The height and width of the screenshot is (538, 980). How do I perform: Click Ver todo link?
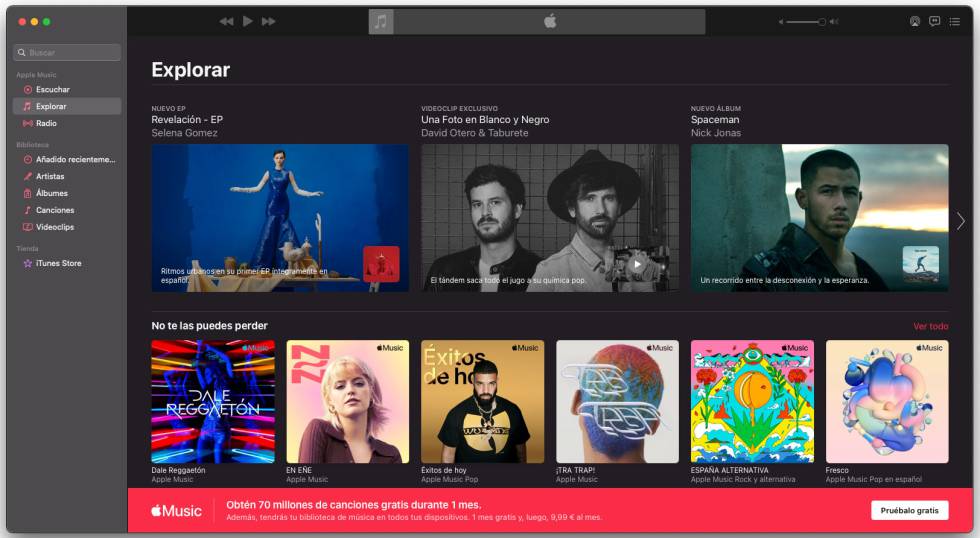point(931,326)
